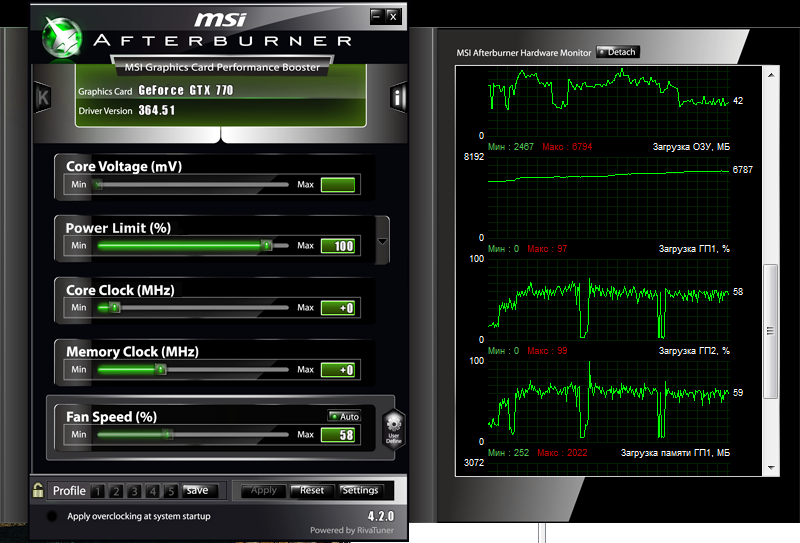Viewport: 800px width, 543px height.
Task: Click the Загрузка ОЗУ, МБ graph label
Action: tap(691, 147)
